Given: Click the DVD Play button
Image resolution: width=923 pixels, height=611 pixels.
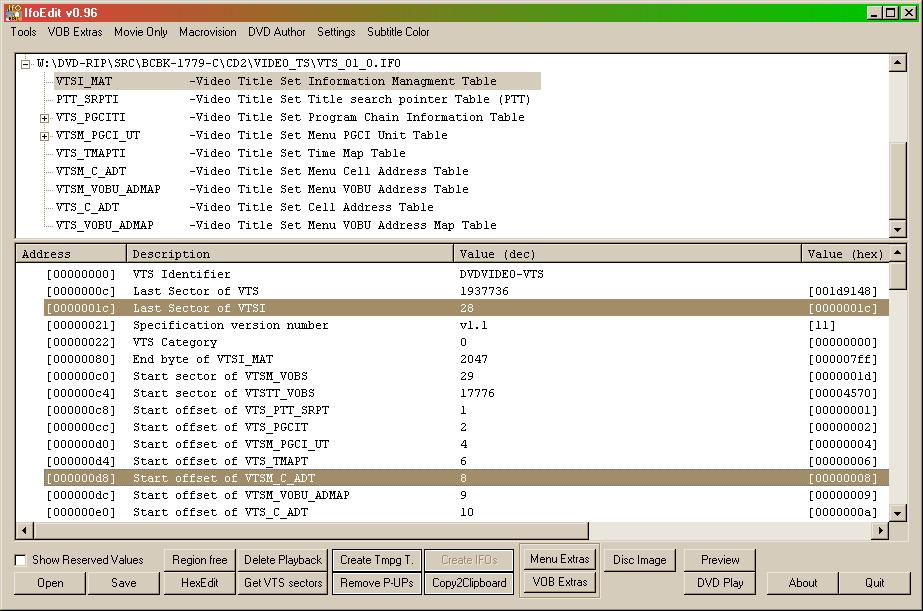Looking at the screenshot, I should click(x=720, y=583).
